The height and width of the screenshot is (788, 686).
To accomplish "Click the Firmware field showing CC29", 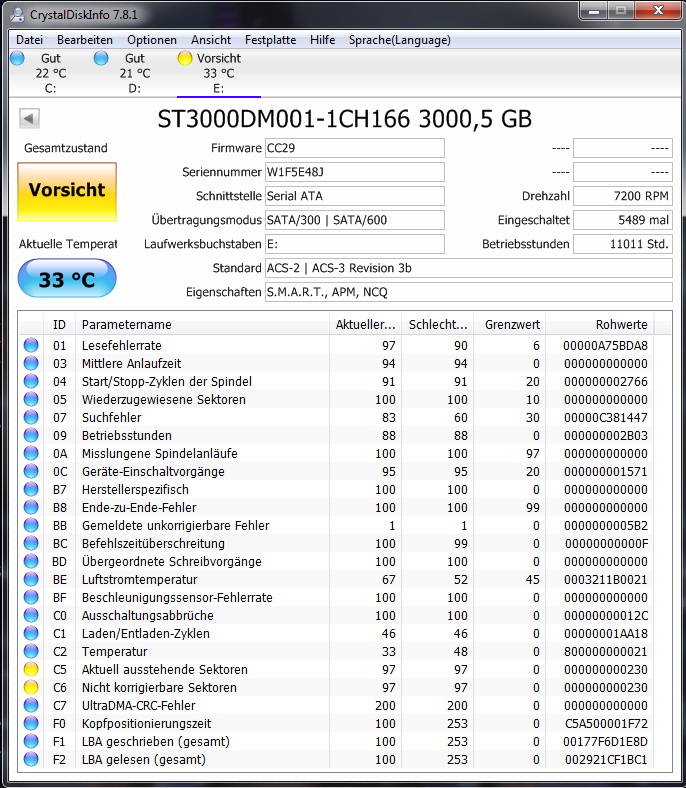I will 355,148.
